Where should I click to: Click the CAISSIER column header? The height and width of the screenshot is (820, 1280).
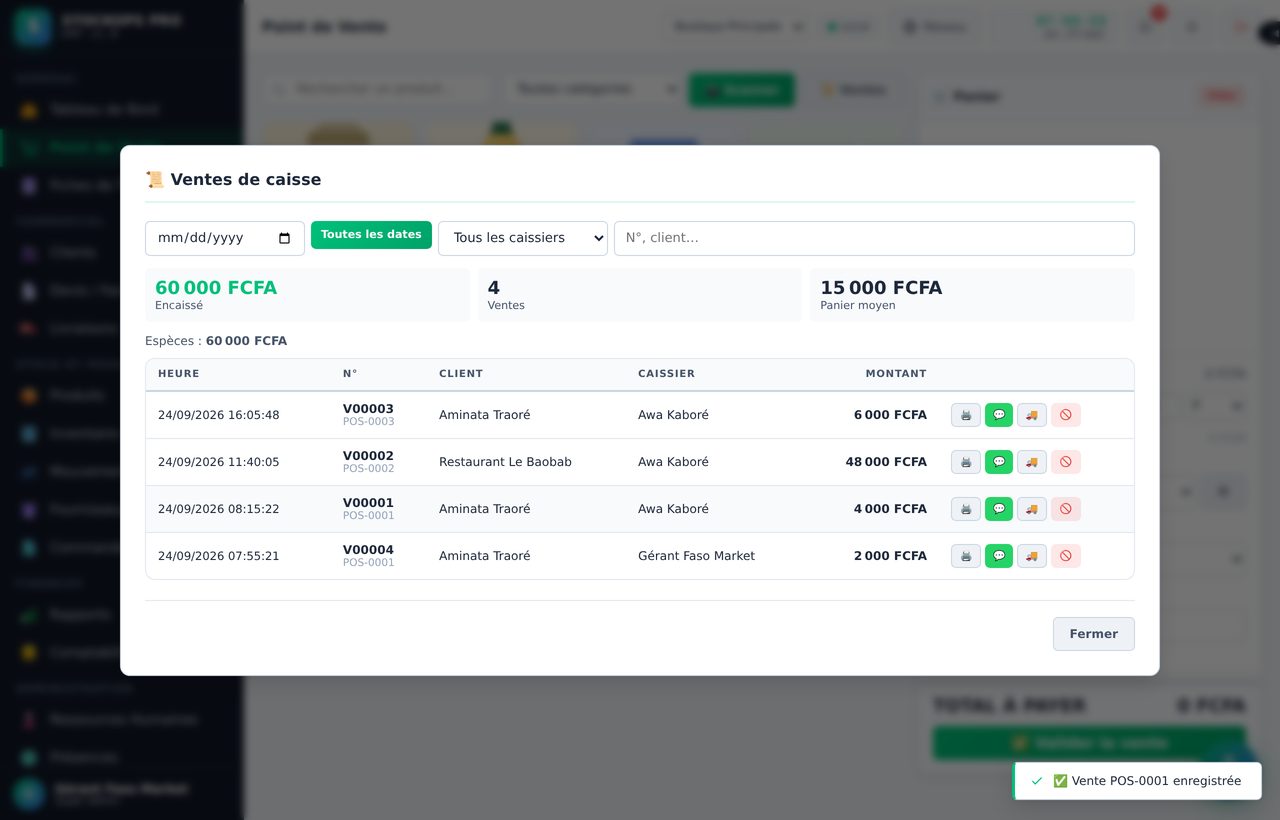(x=666, y=374)
